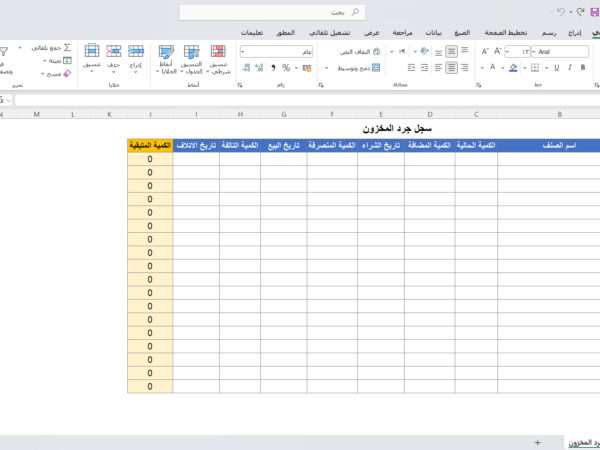Click the add new sheet plus button

tap(537, 441)
